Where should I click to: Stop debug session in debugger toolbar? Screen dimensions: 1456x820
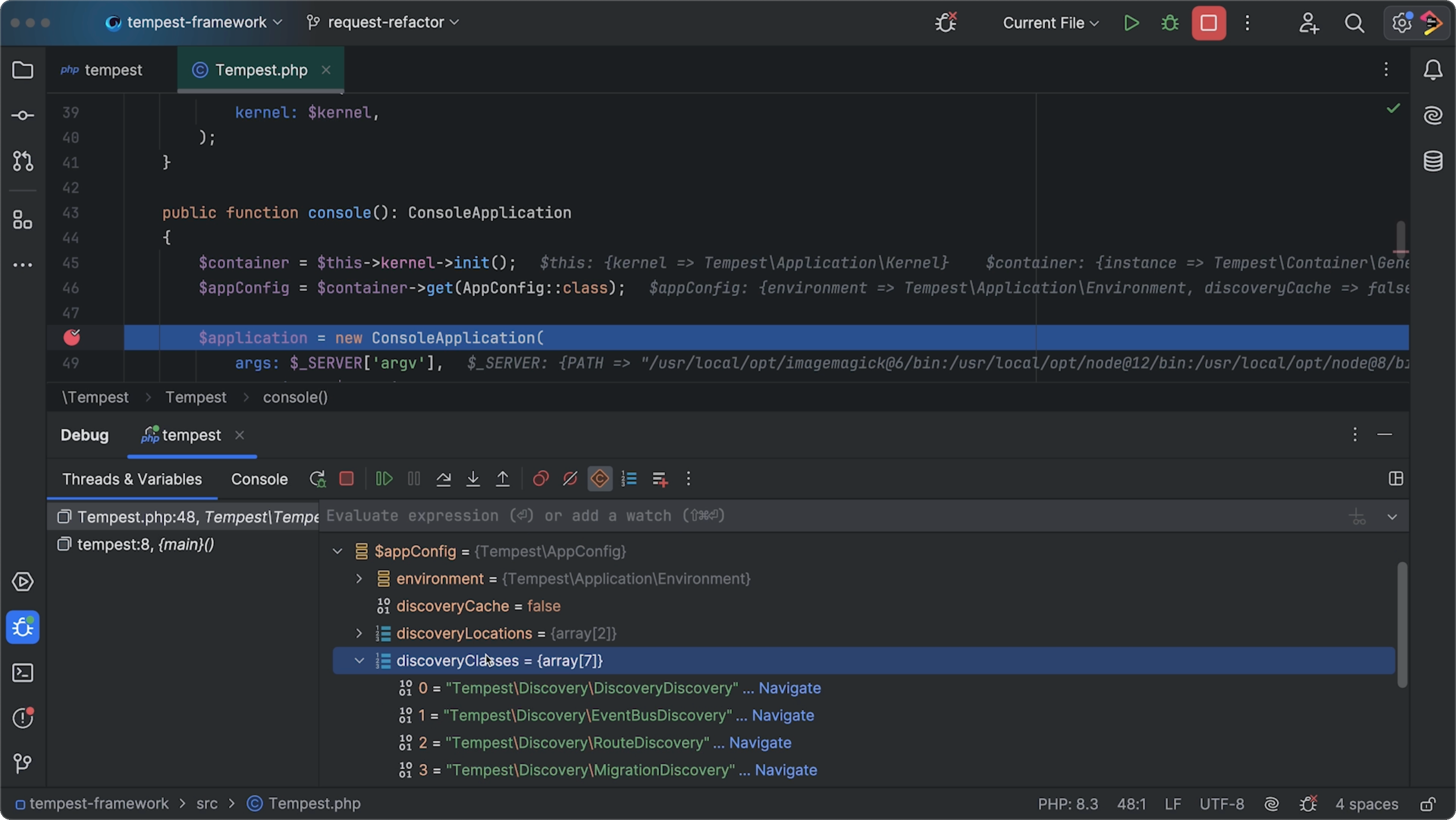(346, 479)
